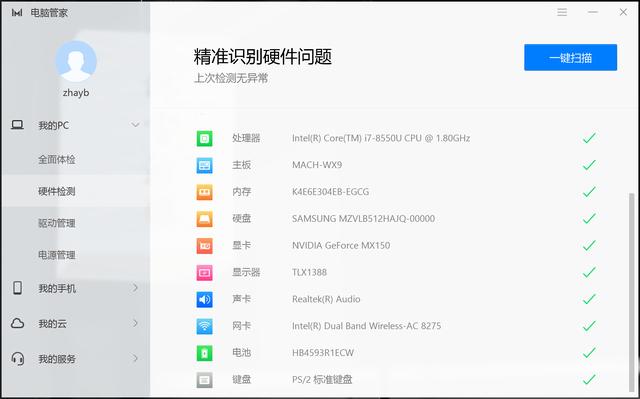Open the hamburger menu in title bar

[x=562, y=12]
